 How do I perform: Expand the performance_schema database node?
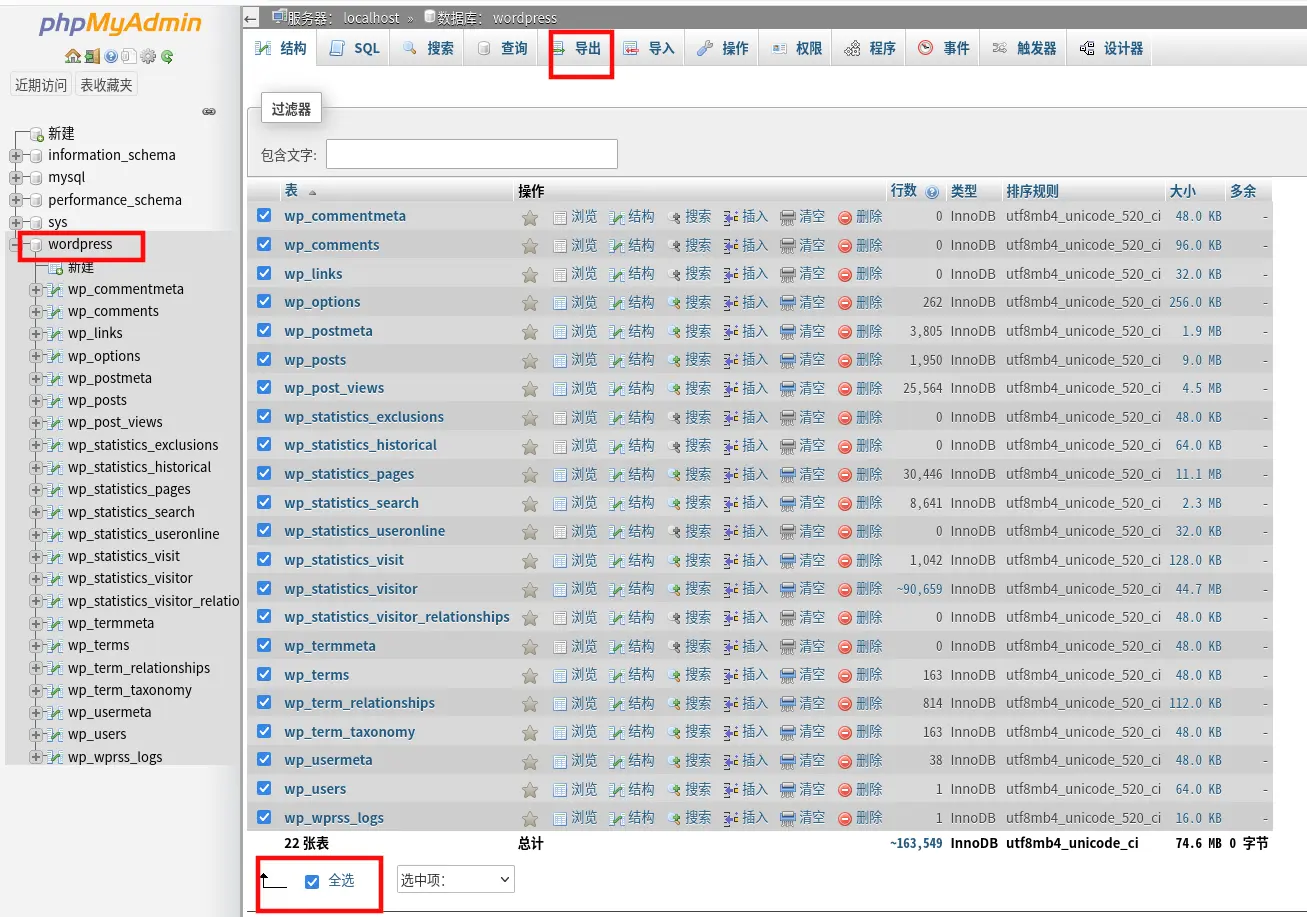16,200
